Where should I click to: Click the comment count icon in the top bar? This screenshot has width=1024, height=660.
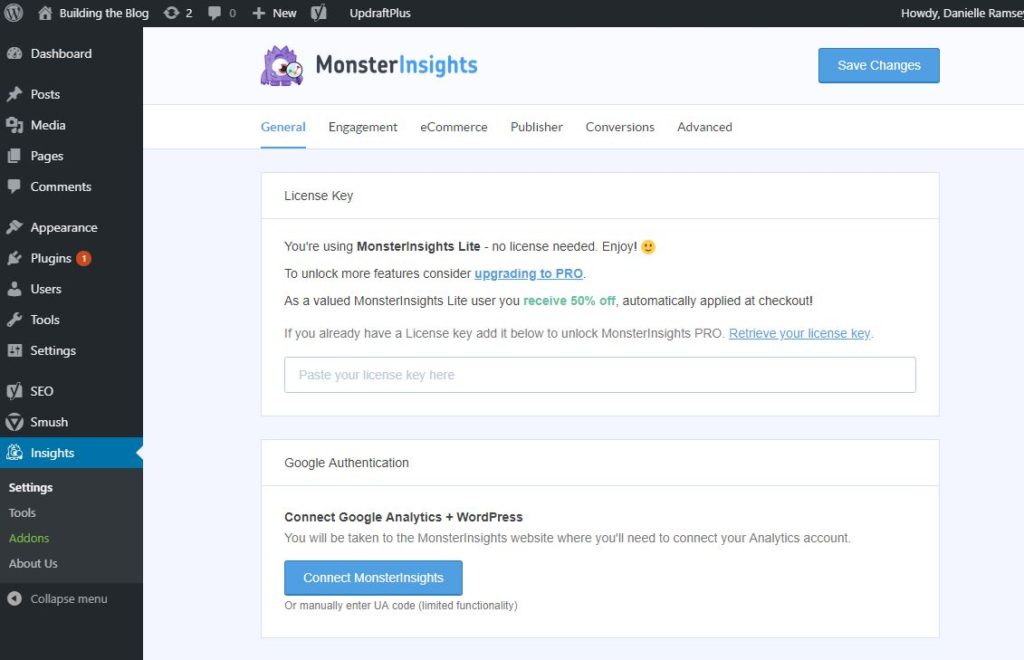click(214, 13)
